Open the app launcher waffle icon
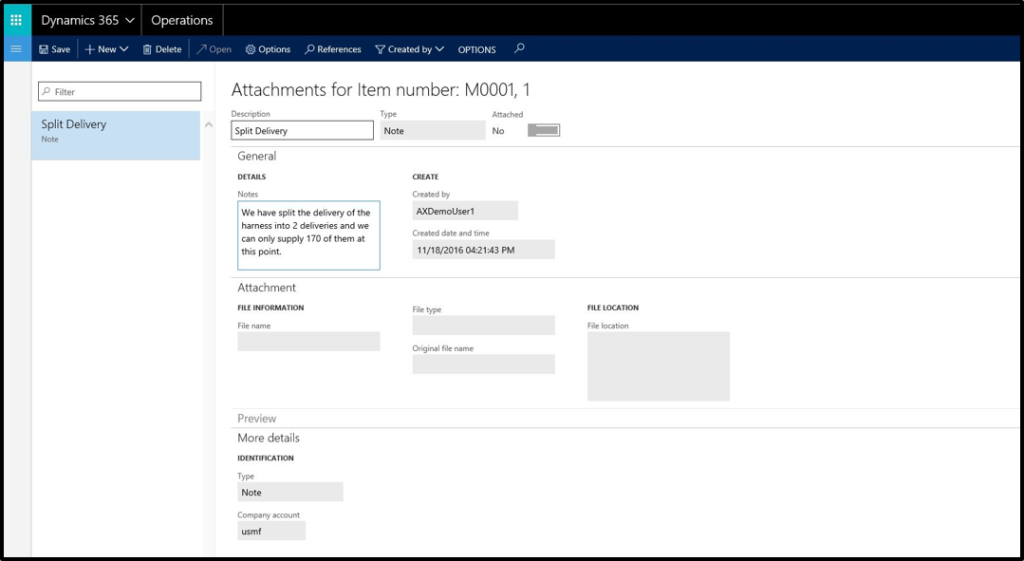1024x561 pixels. (x=16, y=20)
